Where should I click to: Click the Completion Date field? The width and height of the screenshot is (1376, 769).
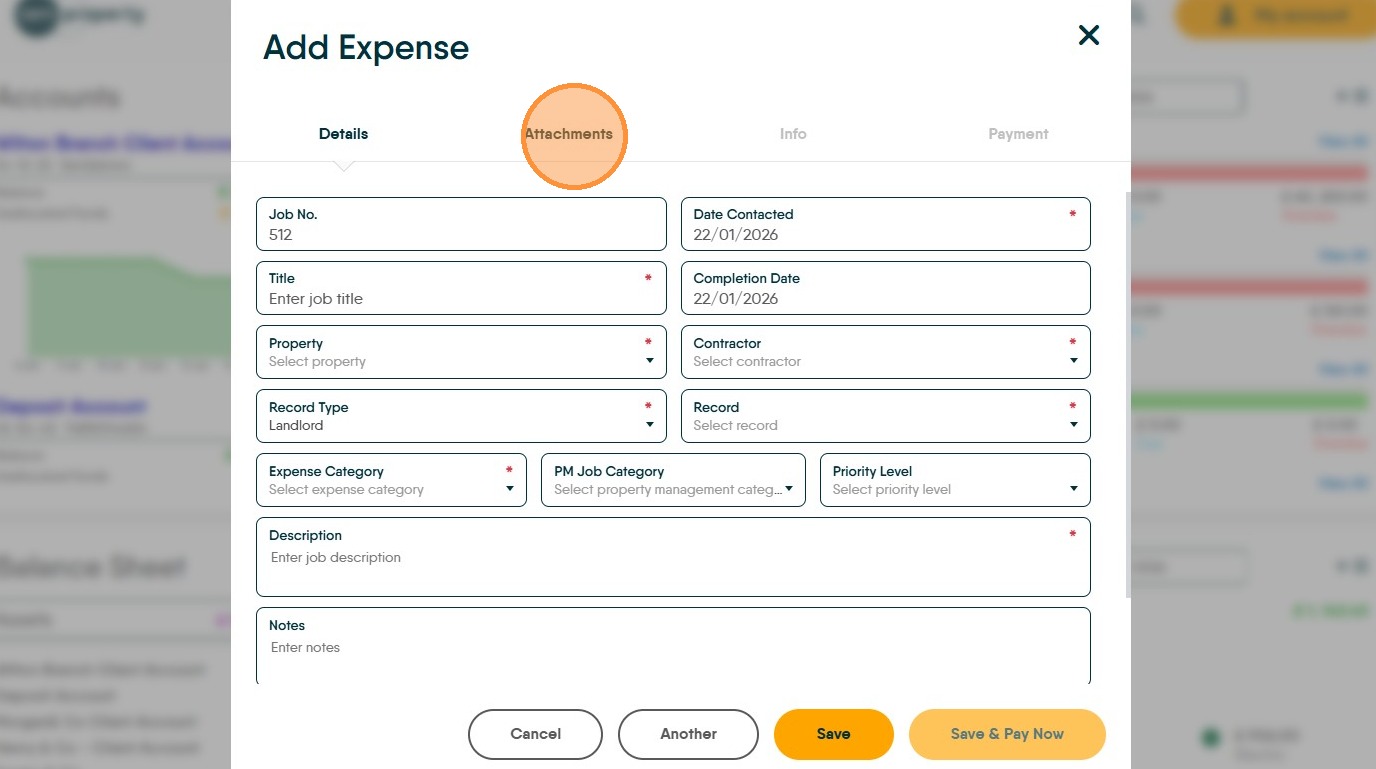point(885,298)
